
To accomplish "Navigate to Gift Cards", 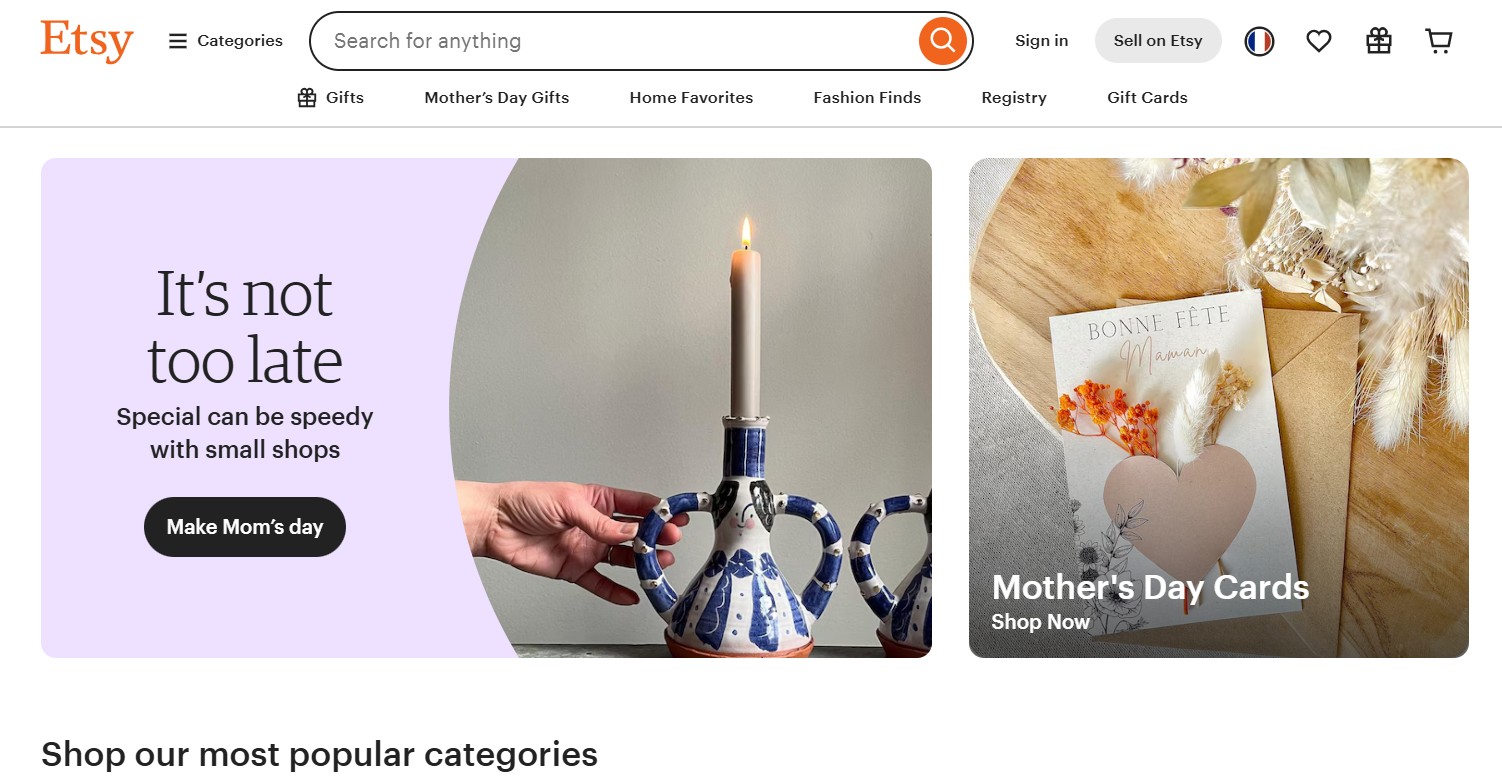I will click(1147, 97).
